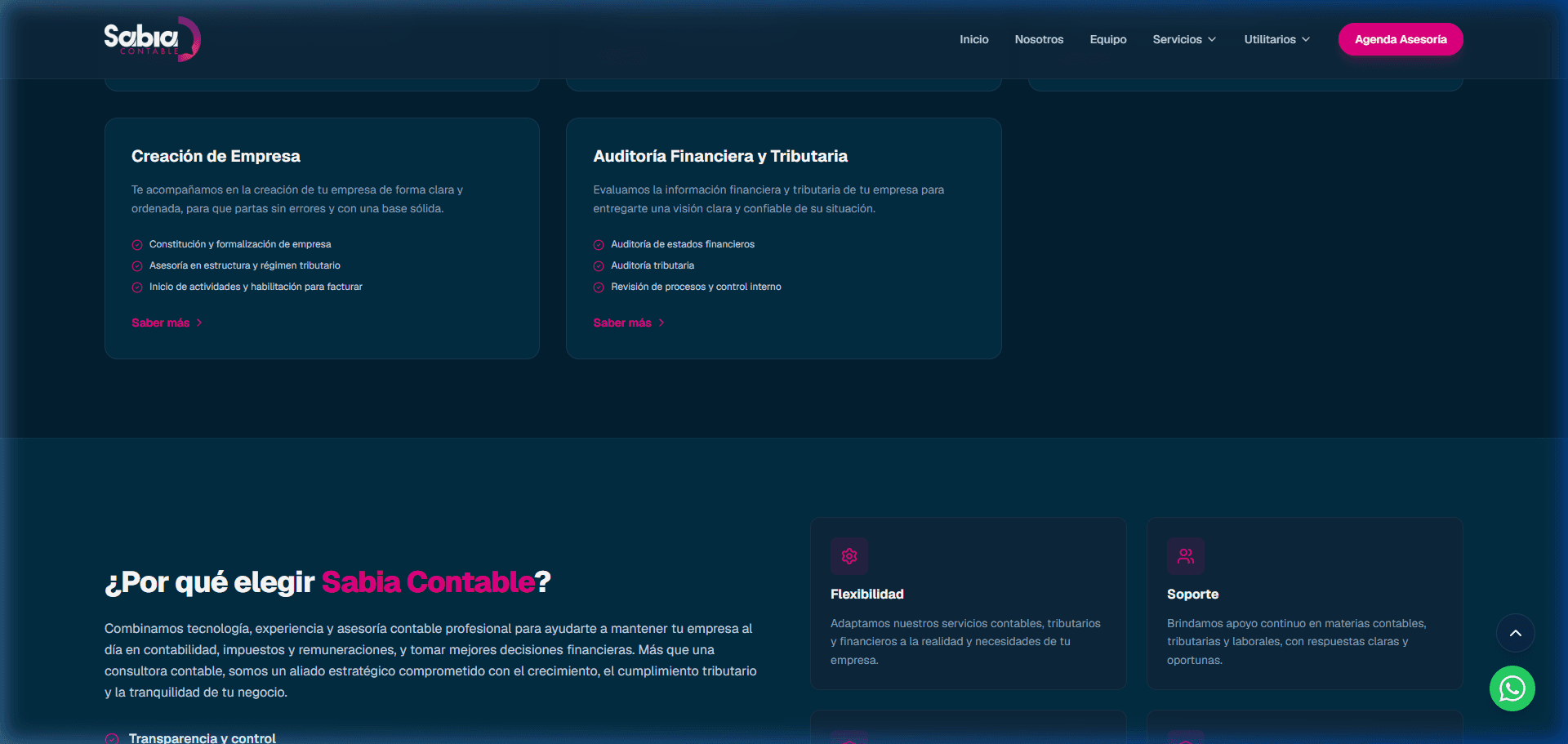
Task: Expand the Utilitarios dropdown menu
Action: [x=1276, y=39]
